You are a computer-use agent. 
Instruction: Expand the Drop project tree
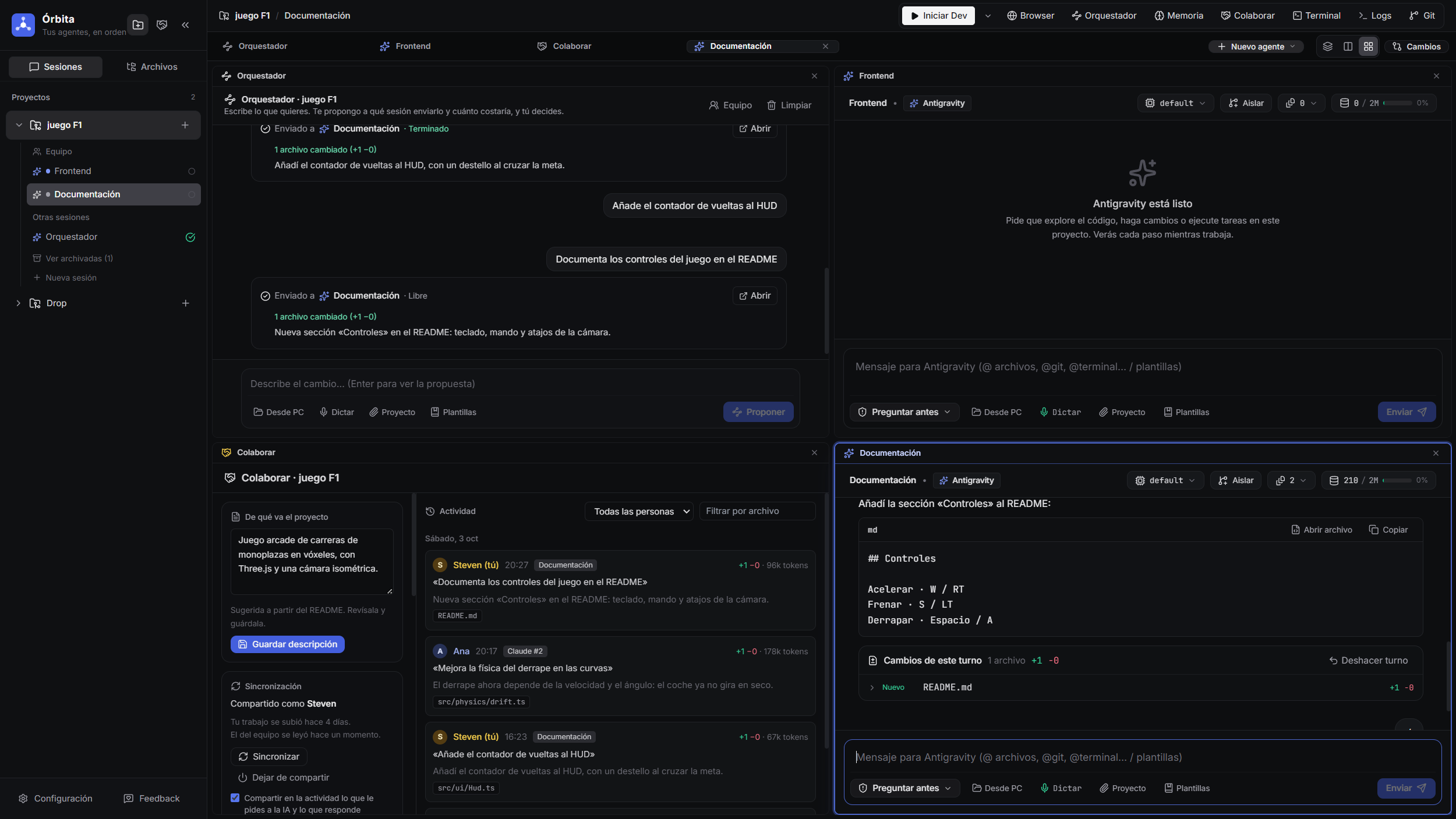(x=18, y=303)
